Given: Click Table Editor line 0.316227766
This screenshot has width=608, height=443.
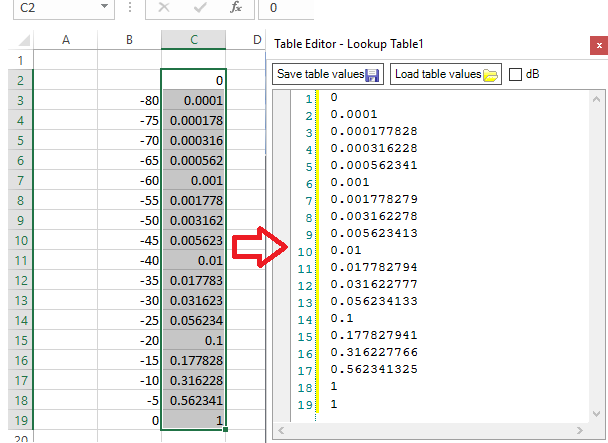Looking at the screenshot, I should 374,353.
